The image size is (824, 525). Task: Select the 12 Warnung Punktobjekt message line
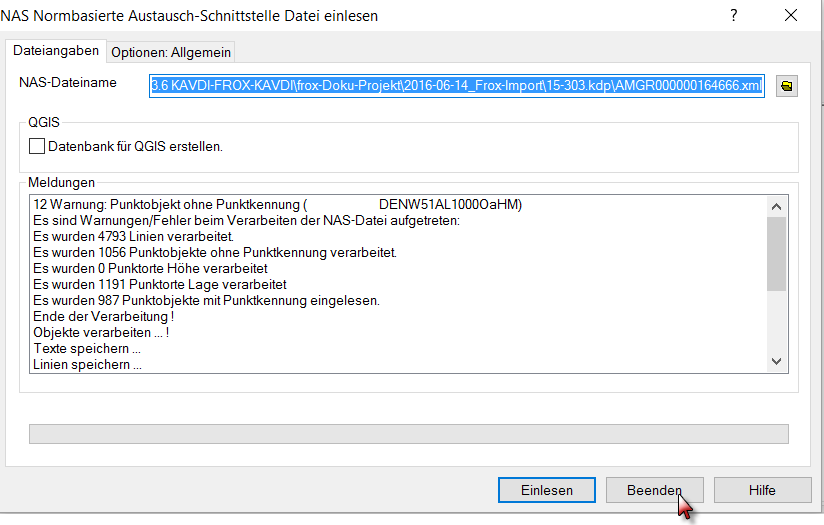point(278,205)
